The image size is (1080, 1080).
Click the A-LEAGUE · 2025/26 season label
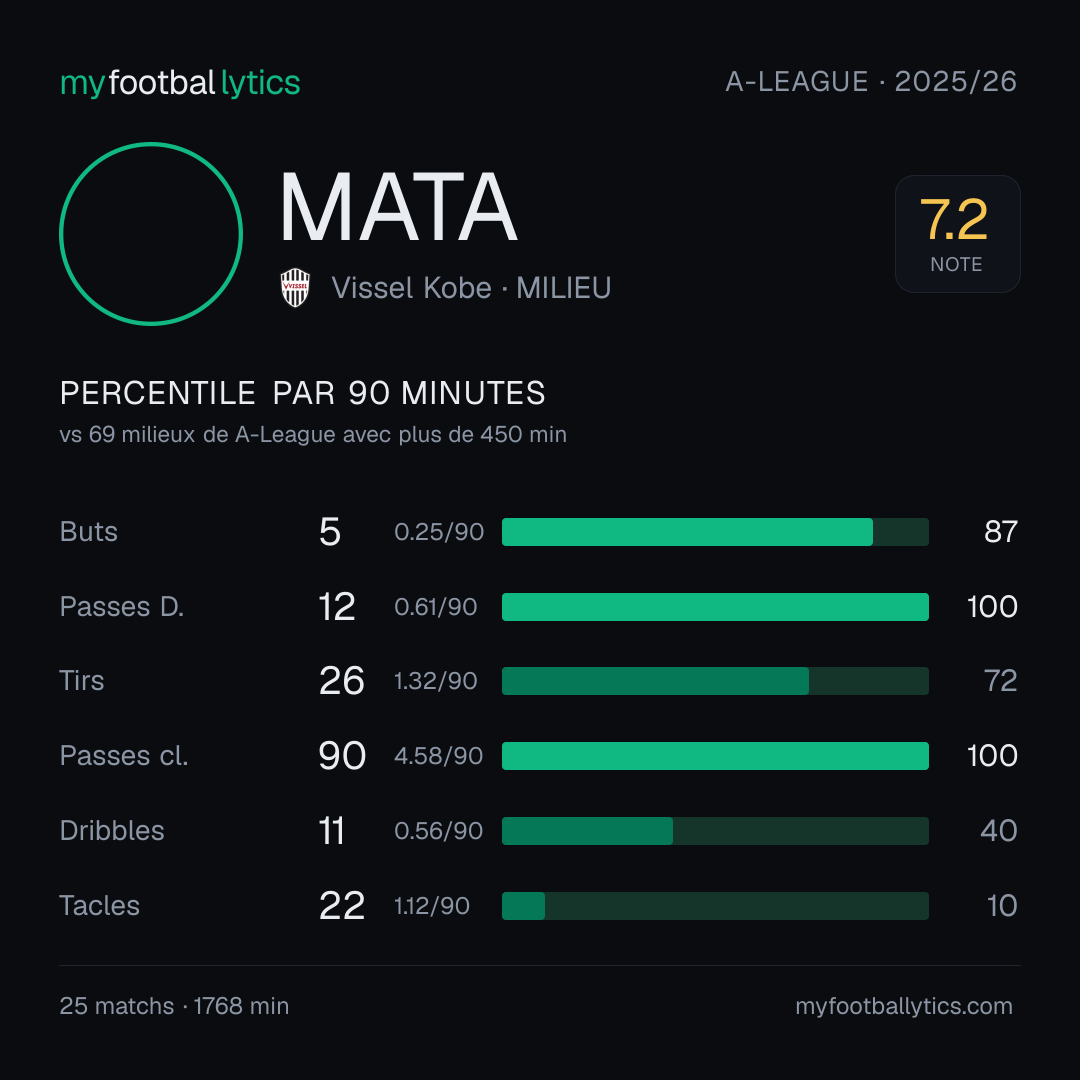871,82
